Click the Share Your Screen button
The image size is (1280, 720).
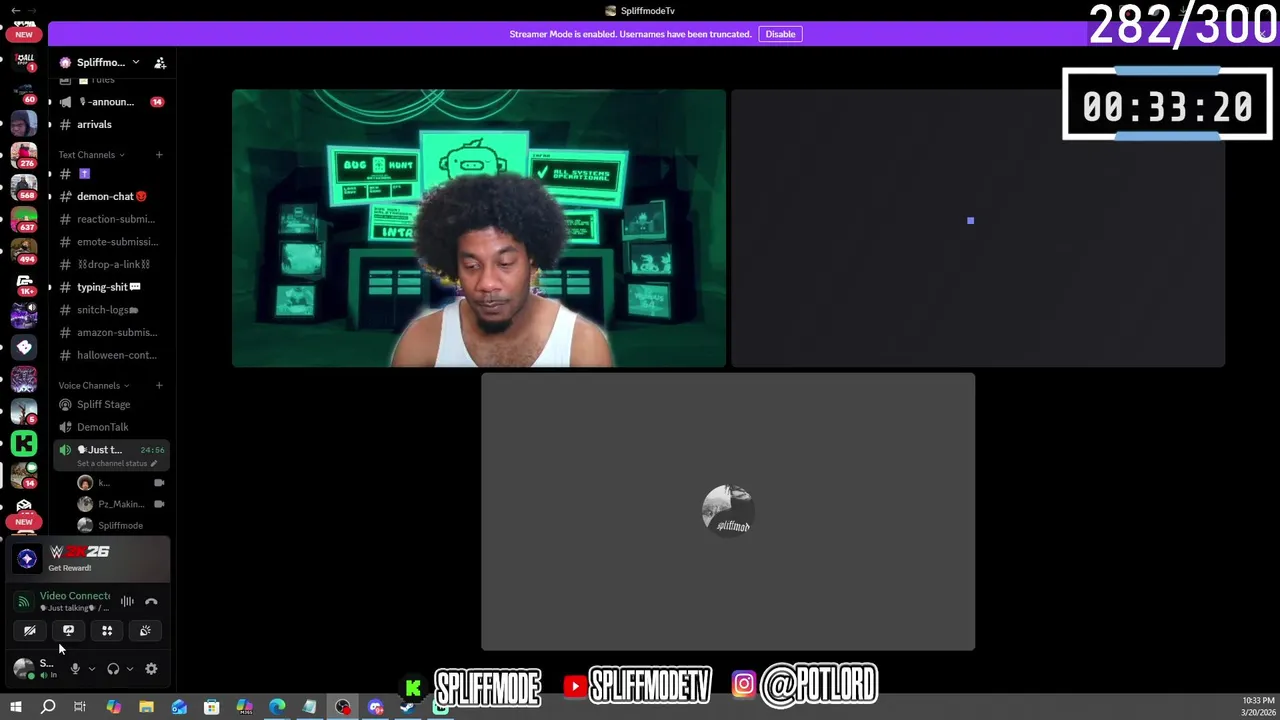coord(68,630)
